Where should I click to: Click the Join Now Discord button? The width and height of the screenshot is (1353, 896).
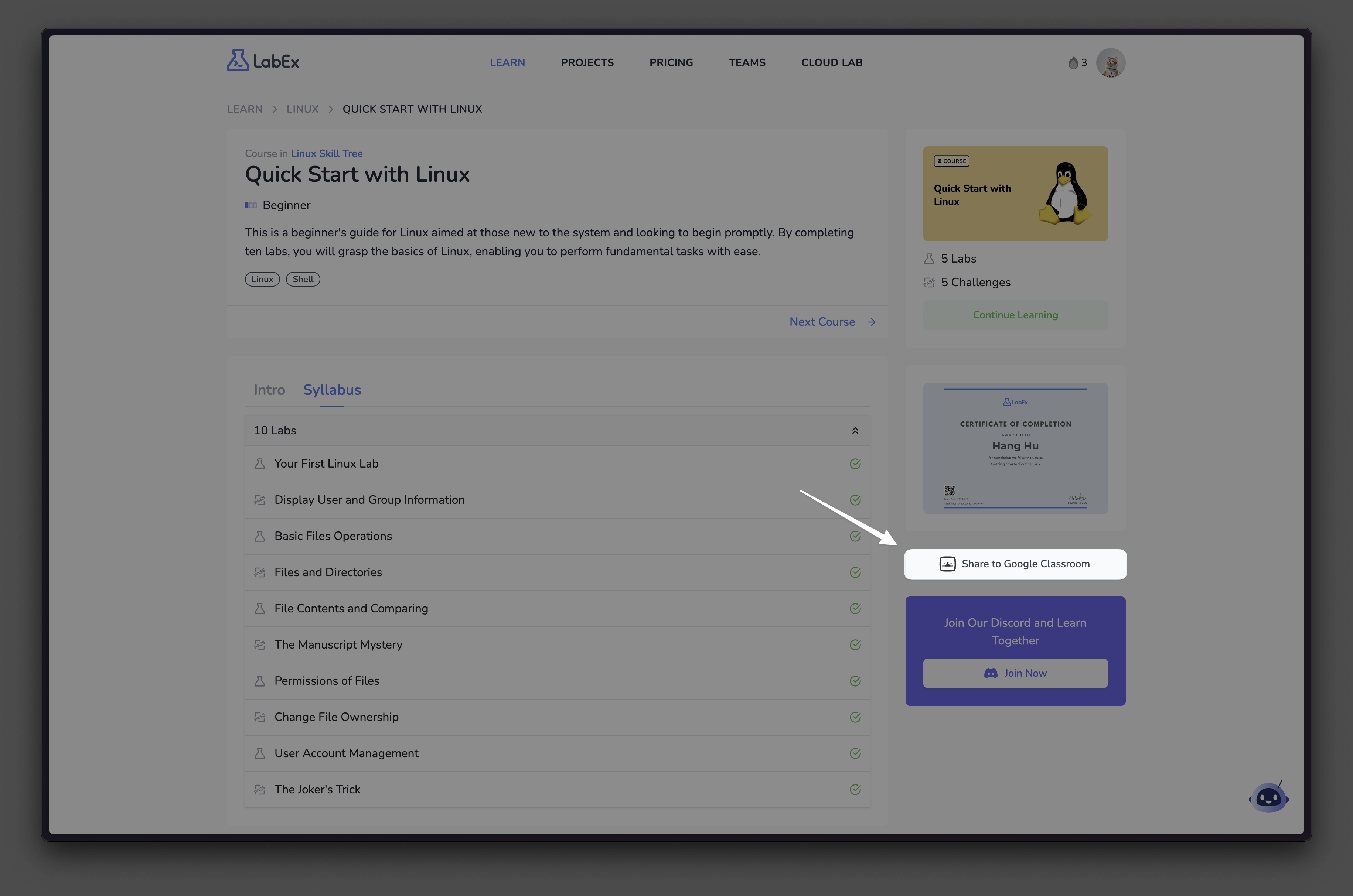pyautogui.click(x=1015, y=674)
